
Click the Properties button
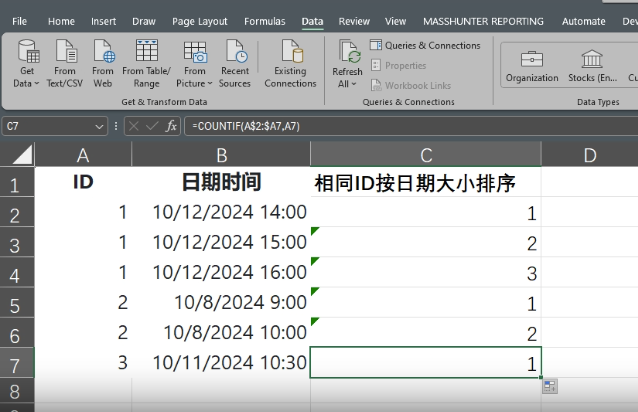(398, 65)
